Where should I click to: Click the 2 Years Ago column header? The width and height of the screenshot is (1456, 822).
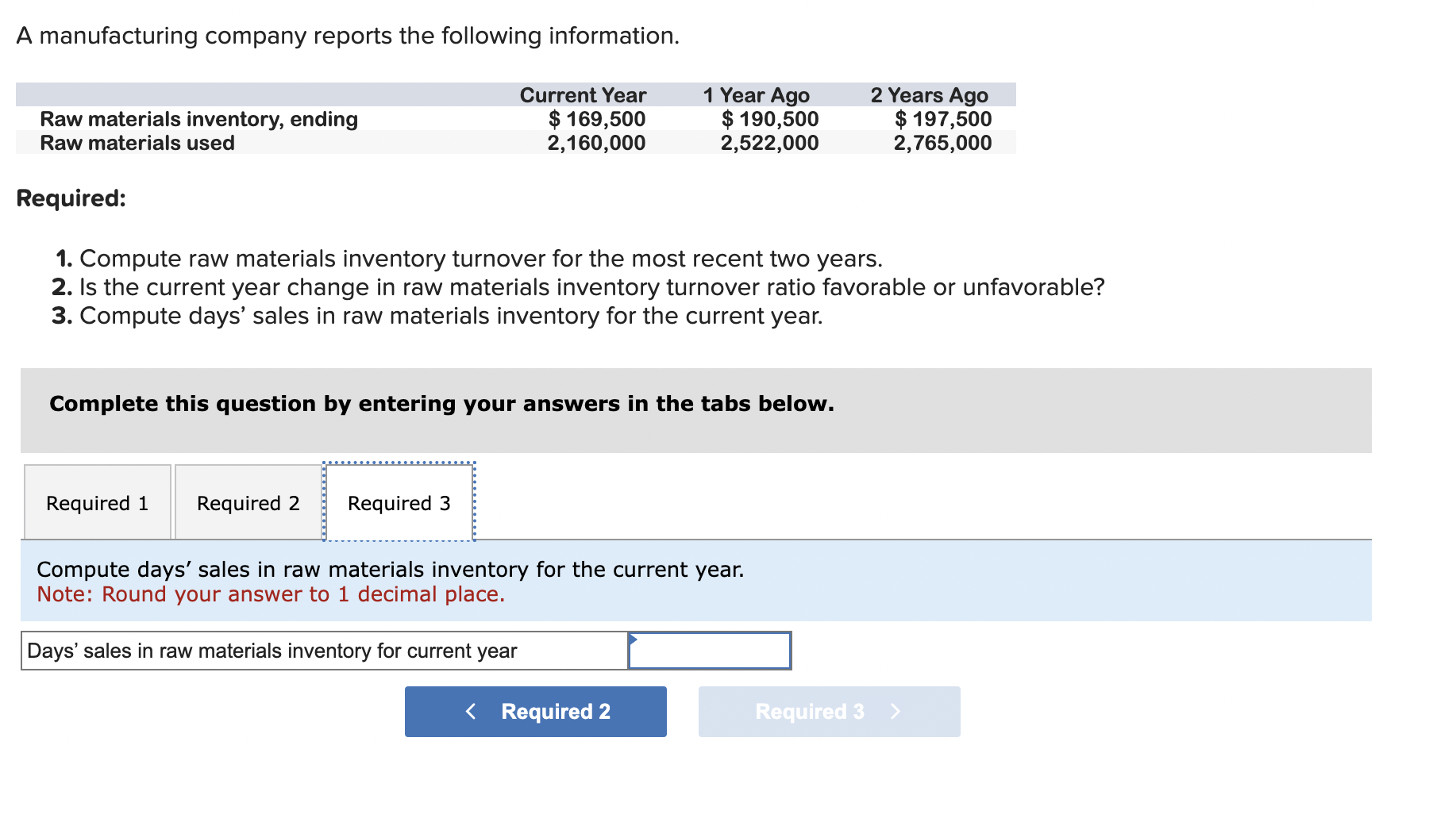tap(929, 95)
